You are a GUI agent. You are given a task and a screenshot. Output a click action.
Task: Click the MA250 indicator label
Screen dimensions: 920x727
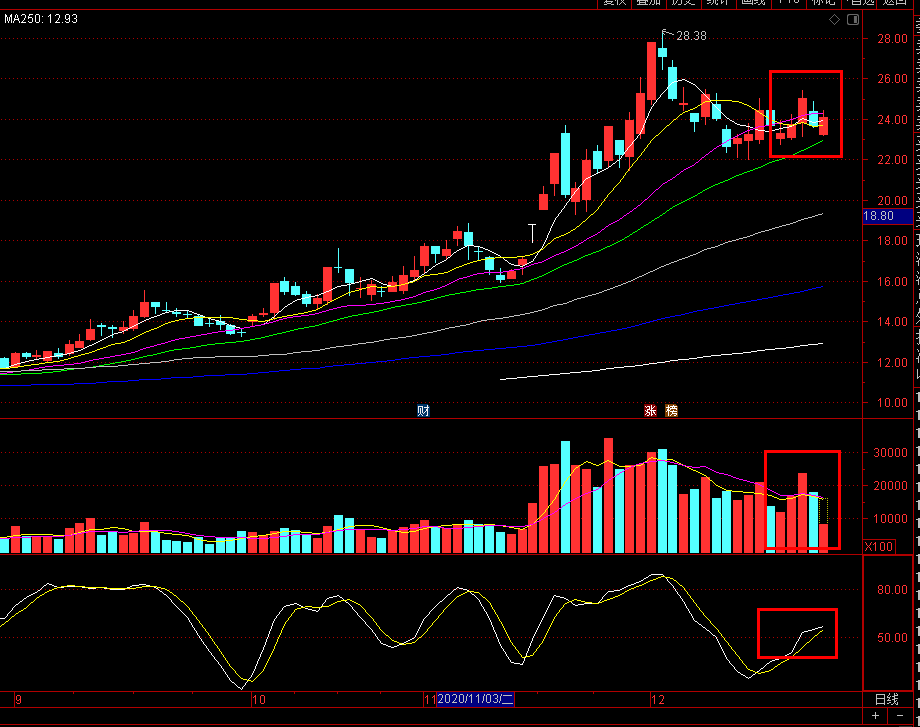(x=41, y=19)
